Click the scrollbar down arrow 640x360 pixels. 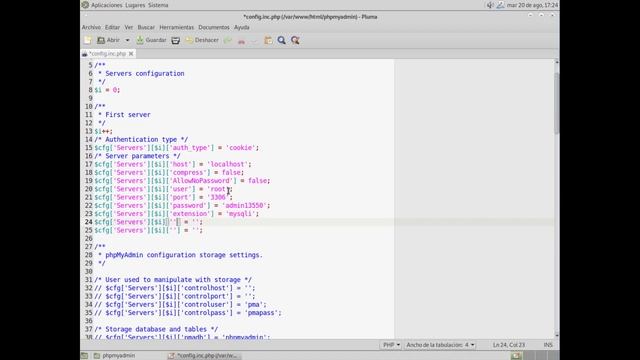(x=556, y=335)
